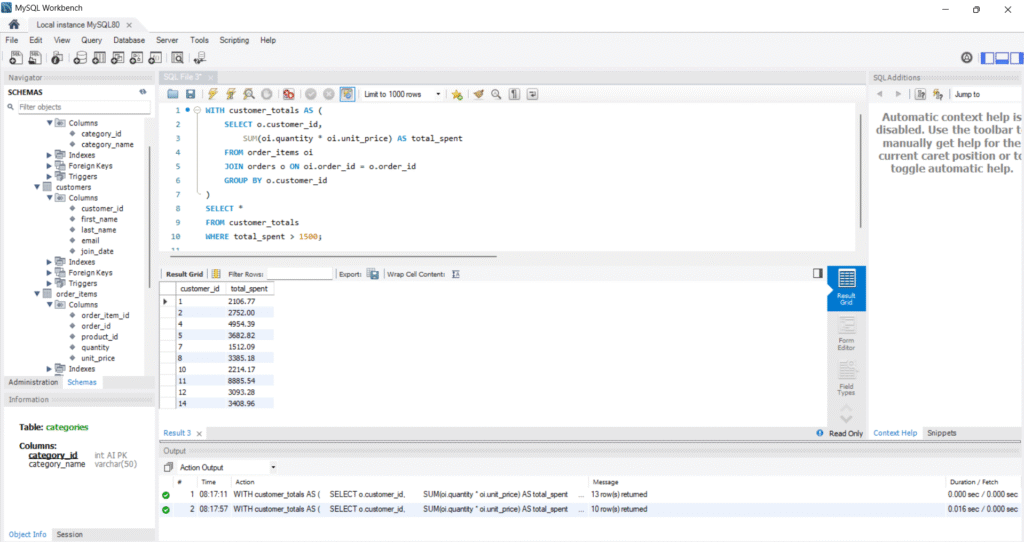Open the Jump to dropdown

[986, 94]
